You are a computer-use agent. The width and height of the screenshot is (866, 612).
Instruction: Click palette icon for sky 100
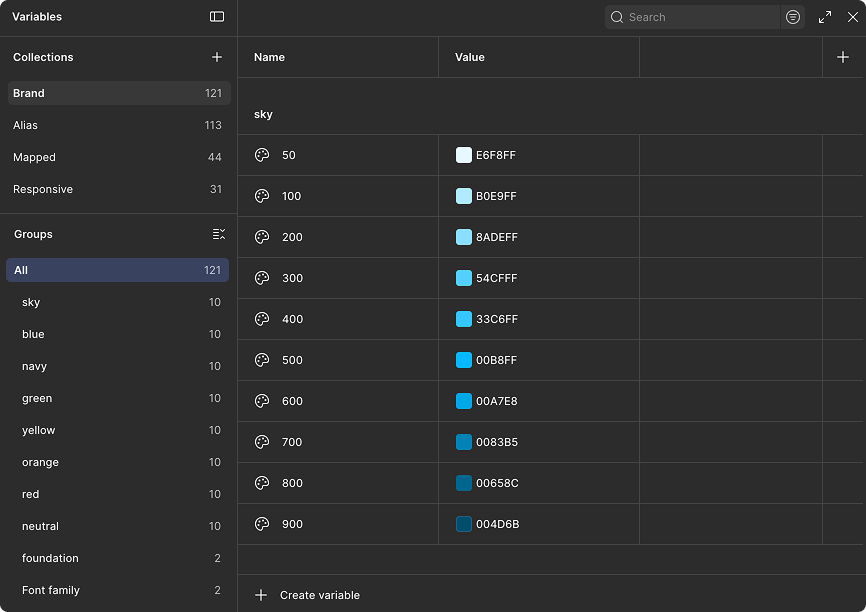coord(262,196)
